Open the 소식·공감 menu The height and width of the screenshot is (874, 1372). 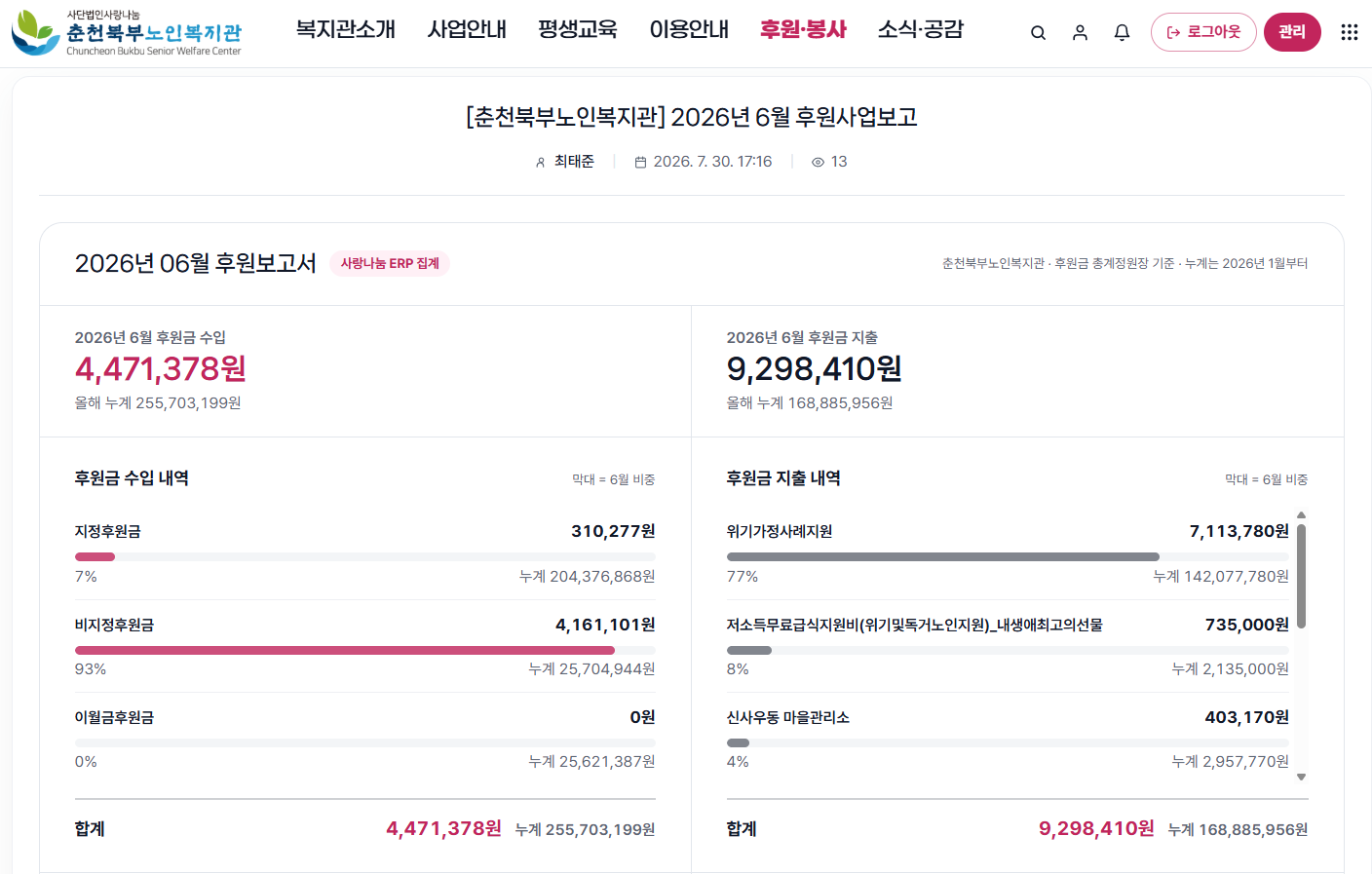pyautogui.click(x=921, y=29)
